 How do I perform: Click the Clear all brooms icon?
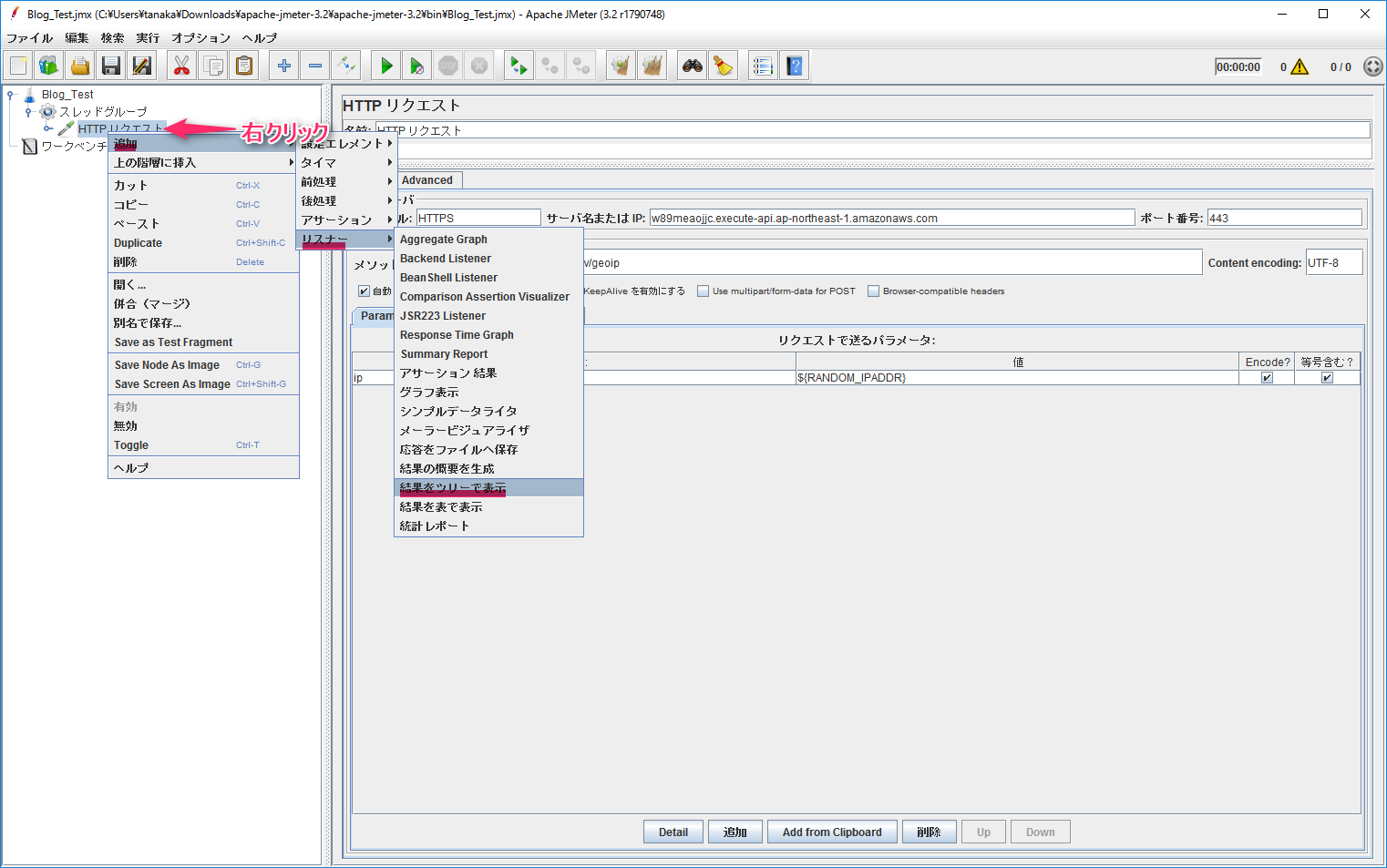652,66
